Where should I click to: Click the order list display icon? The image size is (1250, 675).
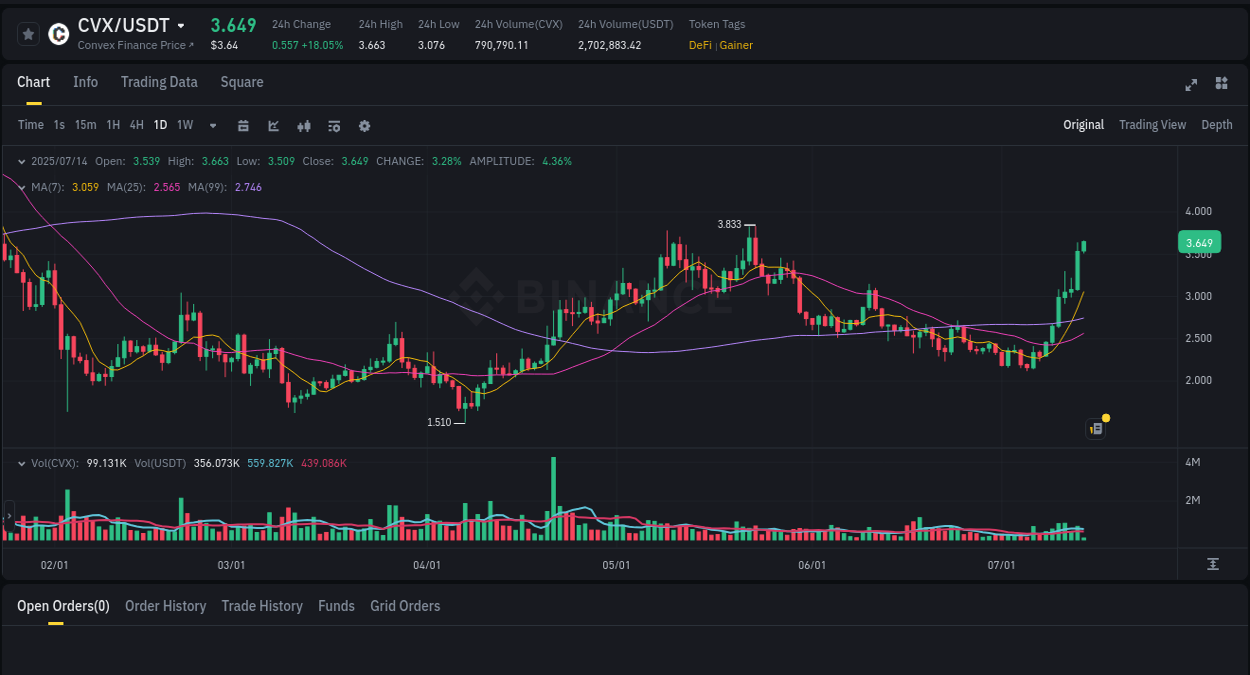(x=333, y=125)
